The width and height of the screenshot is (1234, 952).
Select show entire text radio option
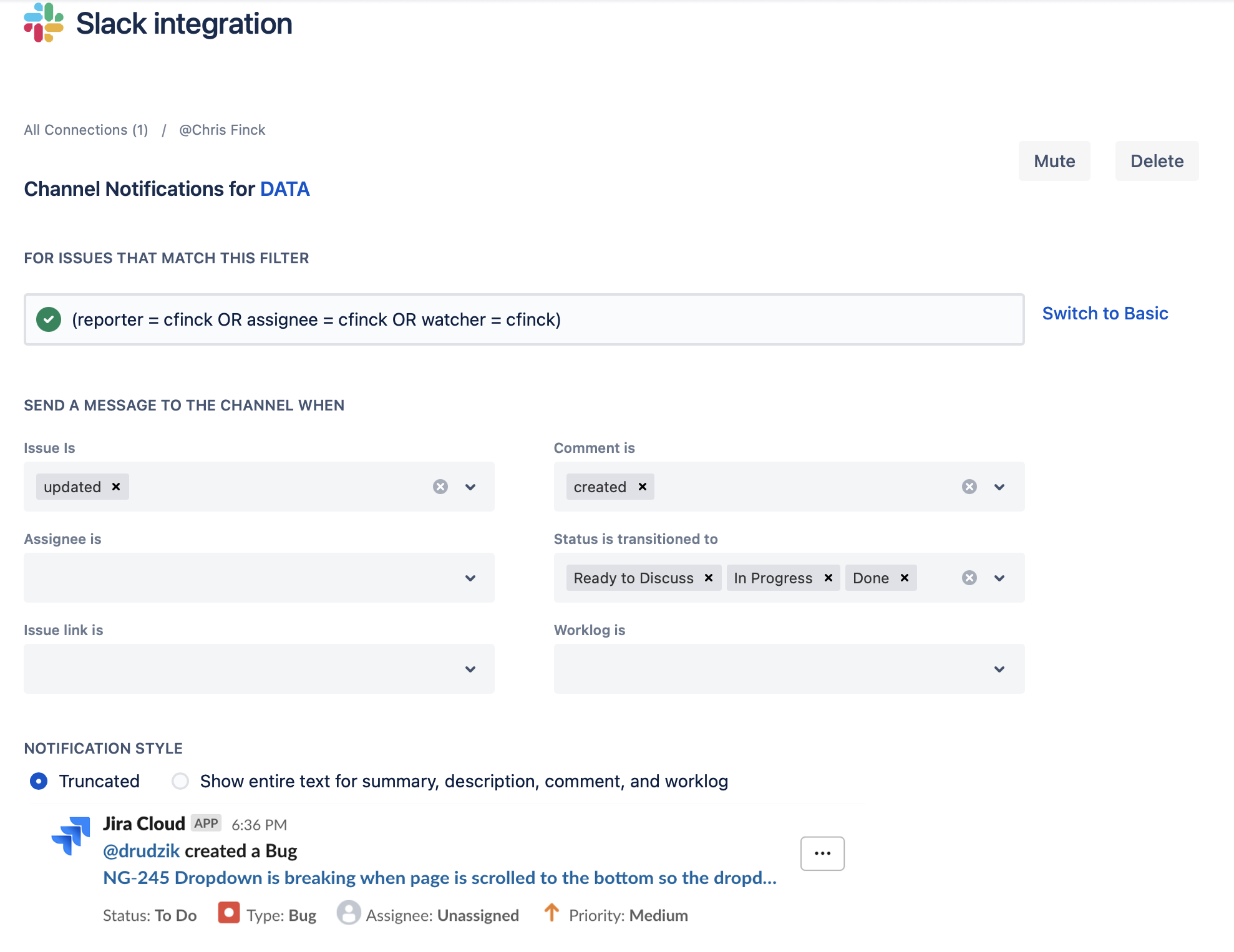click(x=180, y=781)
